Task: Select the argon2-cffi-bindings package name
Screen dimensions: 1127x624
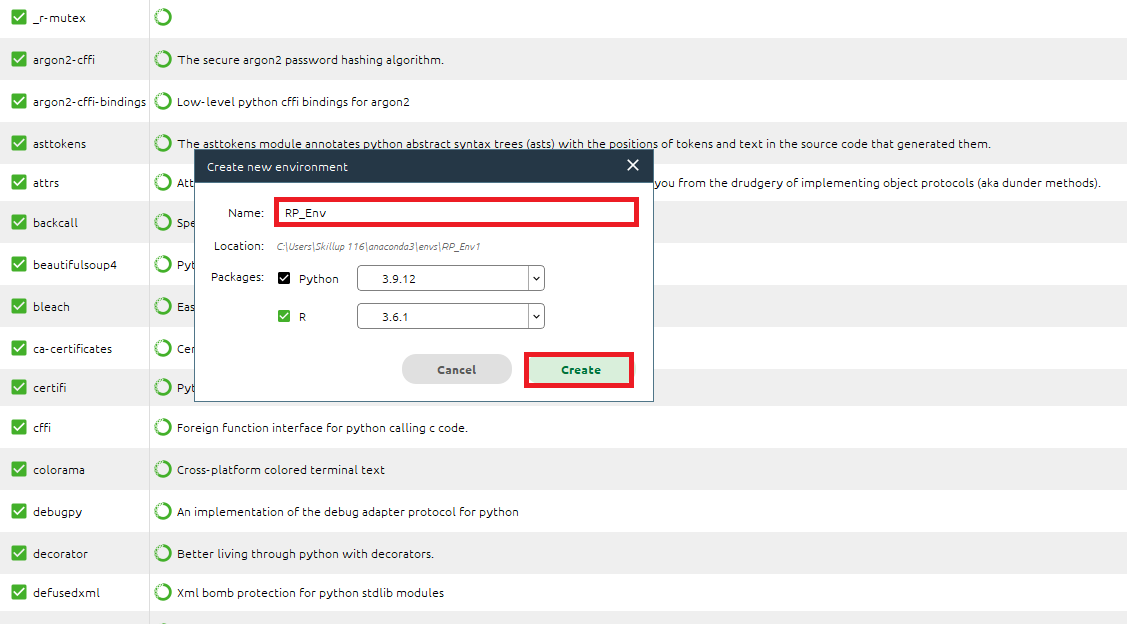Action: tap(89, 102)
